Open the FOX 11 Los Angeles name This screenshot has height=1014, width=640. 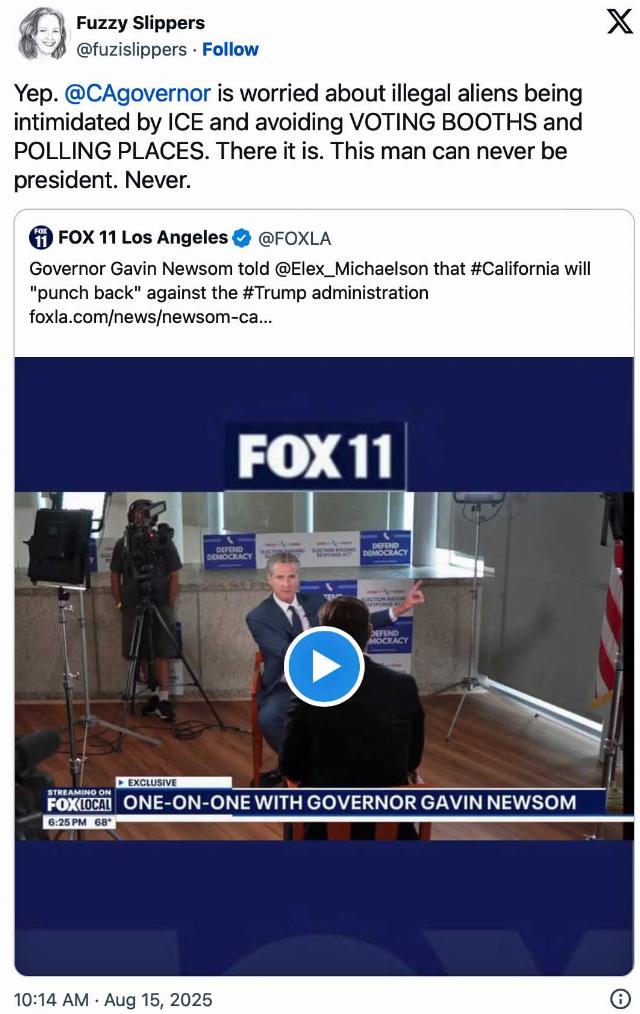[143, 237]
